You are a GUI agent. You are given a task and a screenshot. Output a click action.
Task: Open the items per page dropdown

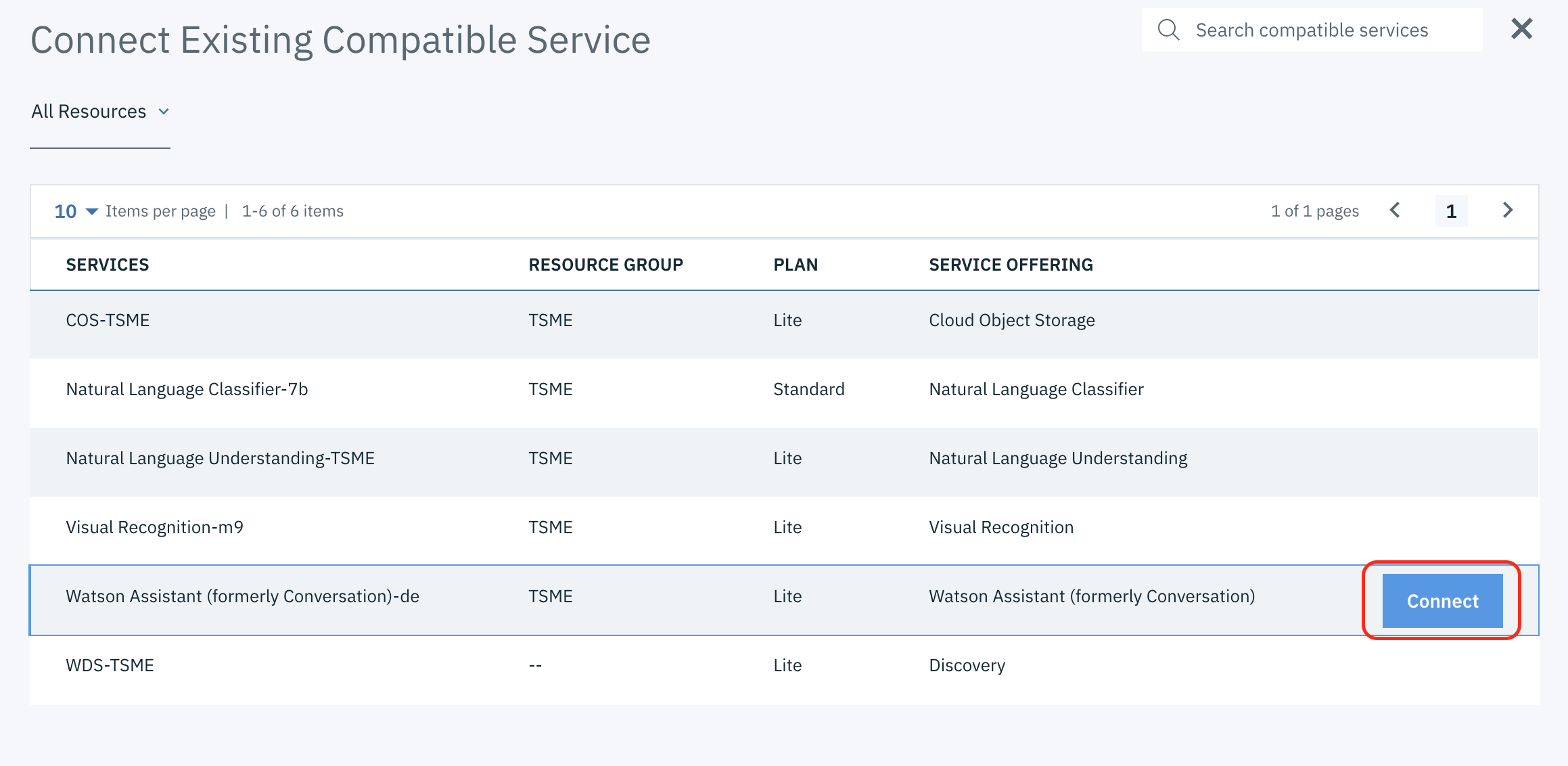[x=76, y=211]
